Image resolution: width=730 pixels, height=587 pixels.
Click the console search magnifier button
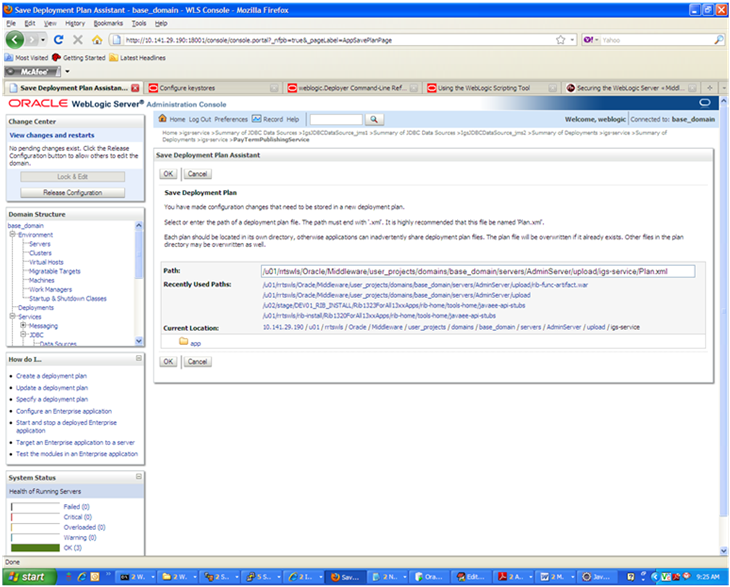click(x=374, y=120)
